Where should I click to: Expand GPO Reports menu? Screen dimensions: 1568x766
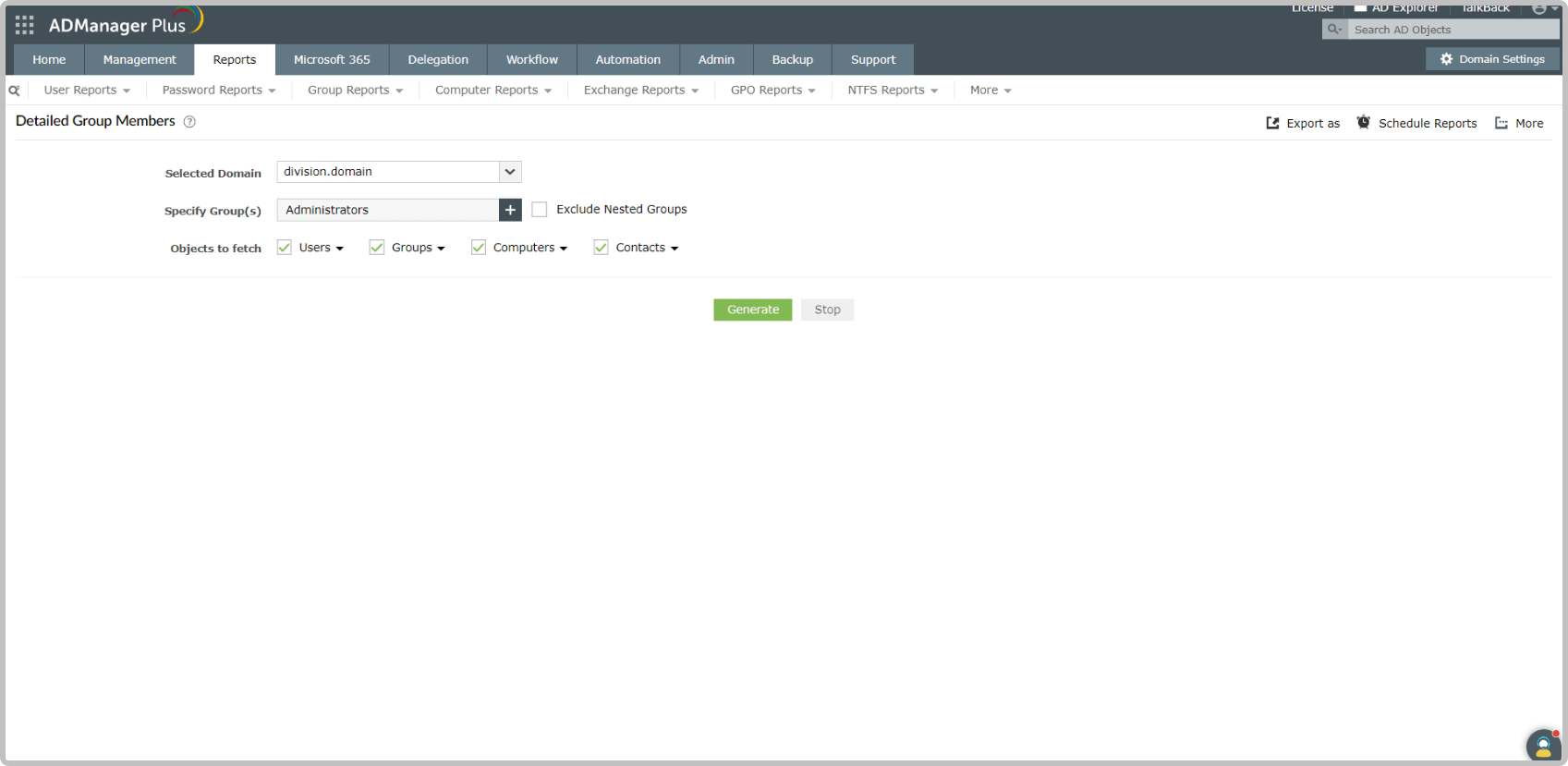[x=773, y=91]
